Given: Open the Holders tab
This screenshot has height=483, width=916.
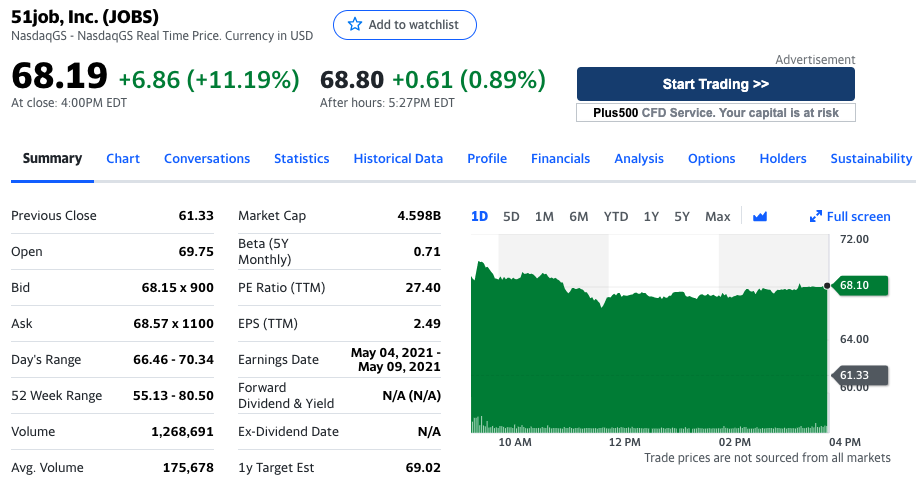Looking at the screenshot, I should point(783,159).
